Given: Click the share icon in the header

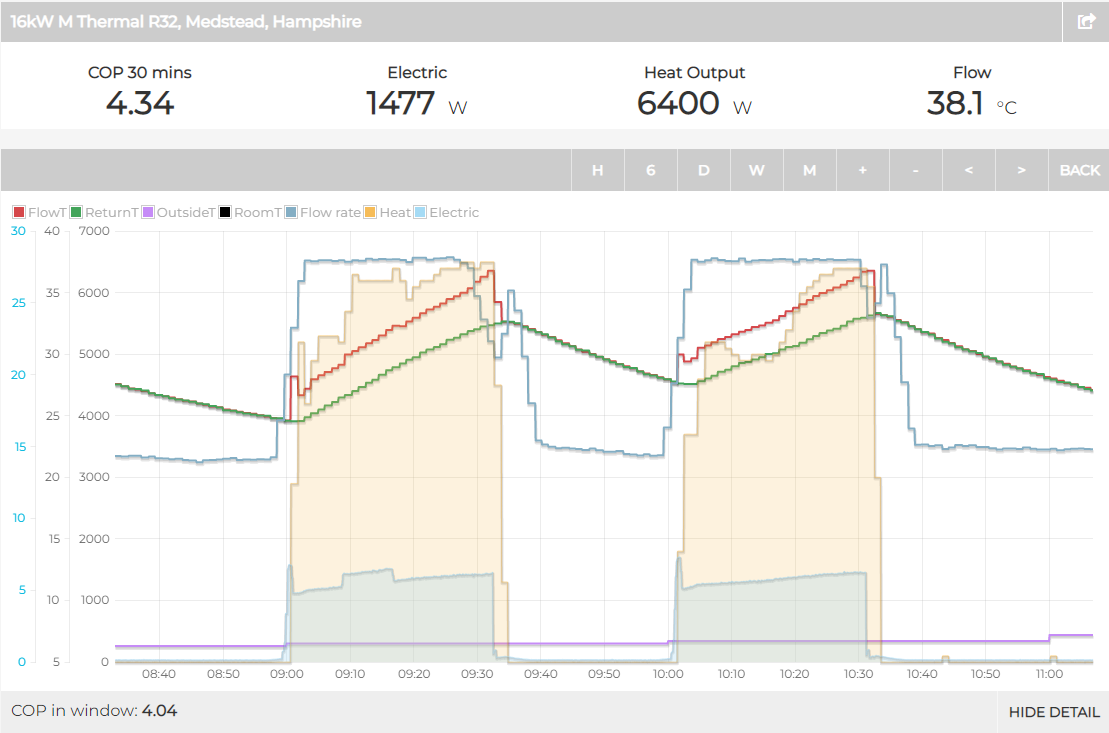Looking at the screenshot, I should [x=1085, y=21].
